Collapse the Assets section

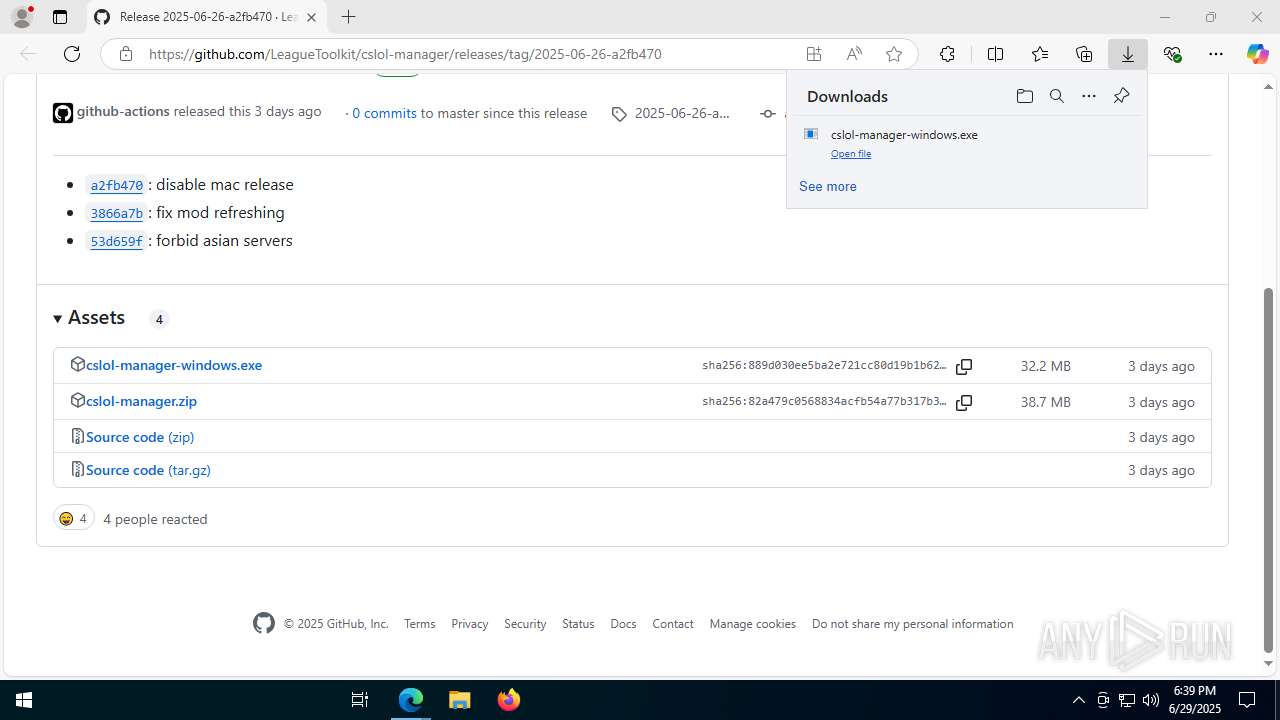pos(89,318)
